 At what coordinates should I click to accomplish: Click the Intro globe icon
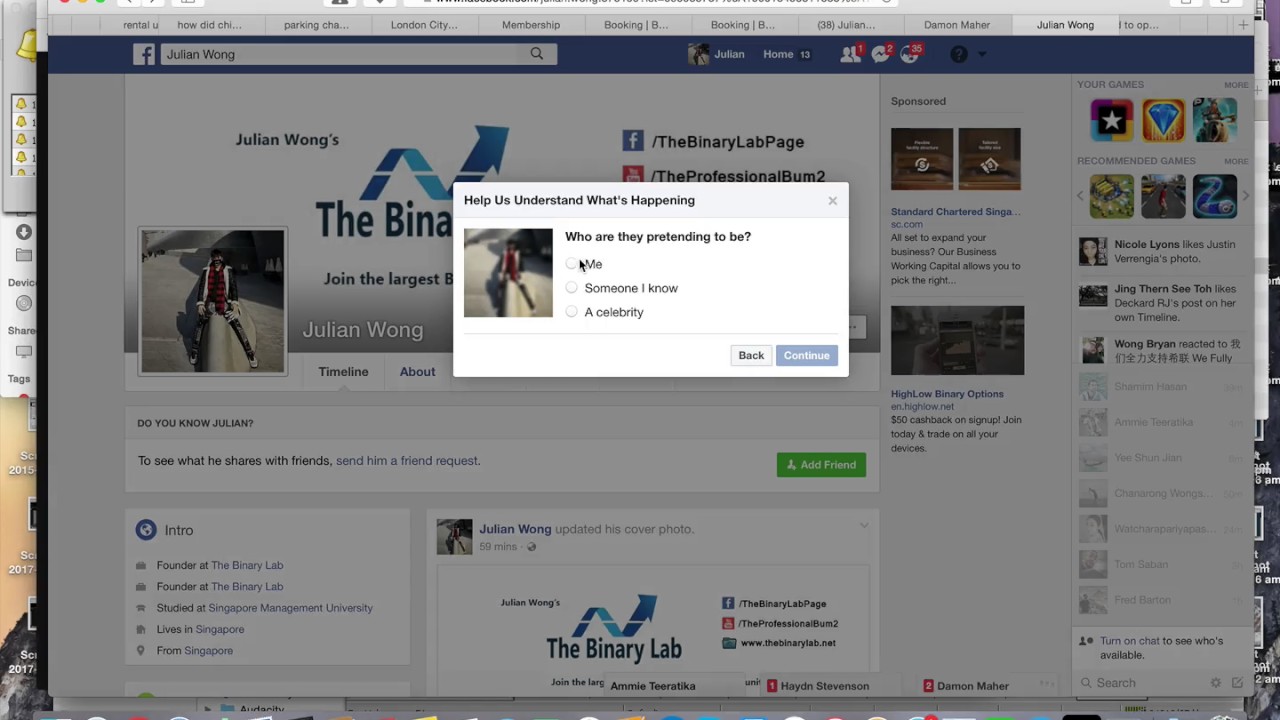coord(146,530)
